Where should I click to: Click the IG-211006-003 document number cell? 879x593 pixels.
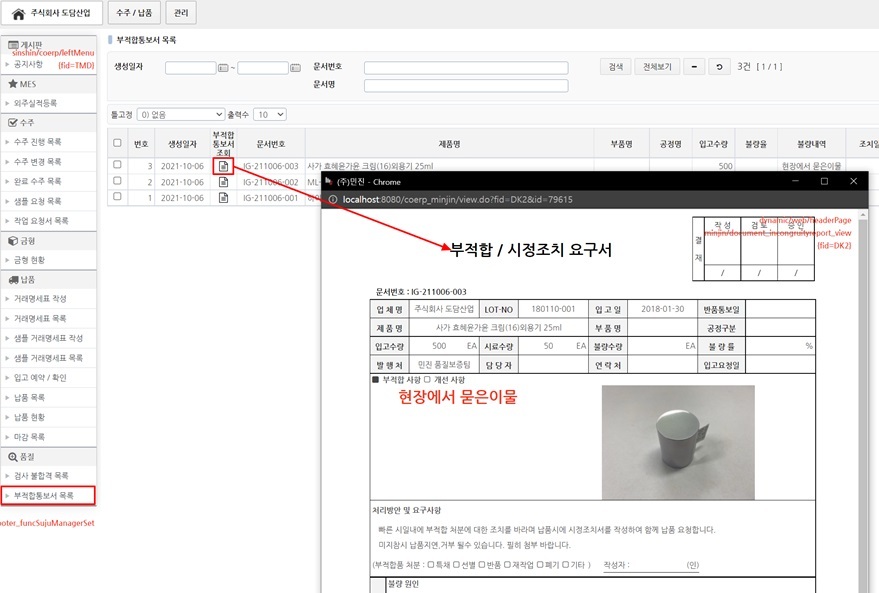click(271, 166)
